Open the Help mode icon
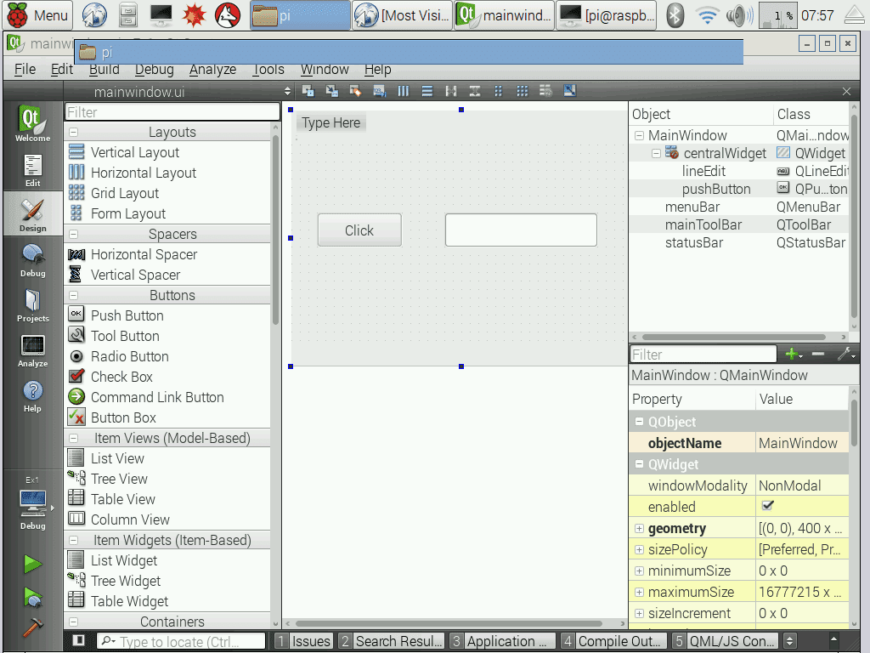Image resolution: width=870 pixels, height=653 pixels. [x=32, y=395]
